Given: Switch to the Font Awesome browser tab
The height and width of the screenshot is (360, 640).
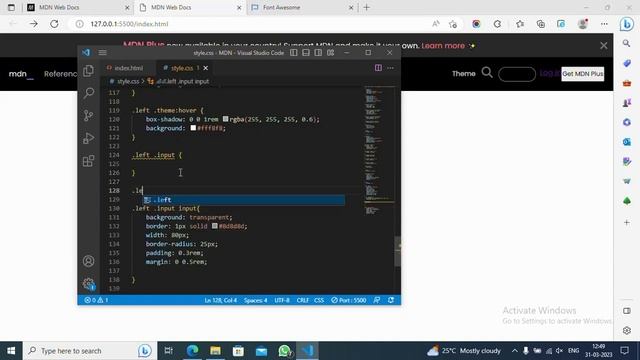Looking at the screenshot, I should 302,7.
